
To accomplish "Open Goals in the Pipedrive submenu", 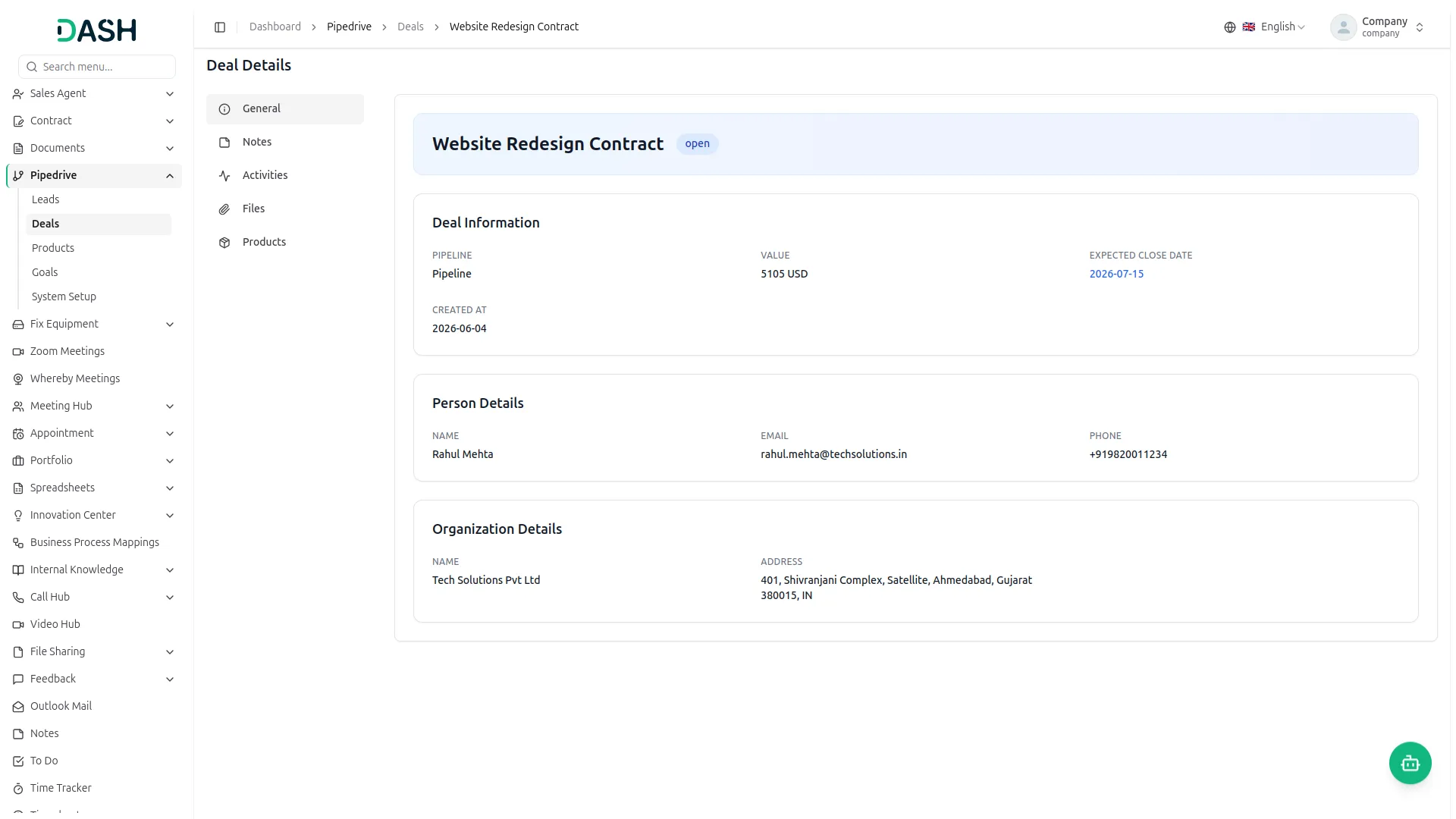I will 99,272.
